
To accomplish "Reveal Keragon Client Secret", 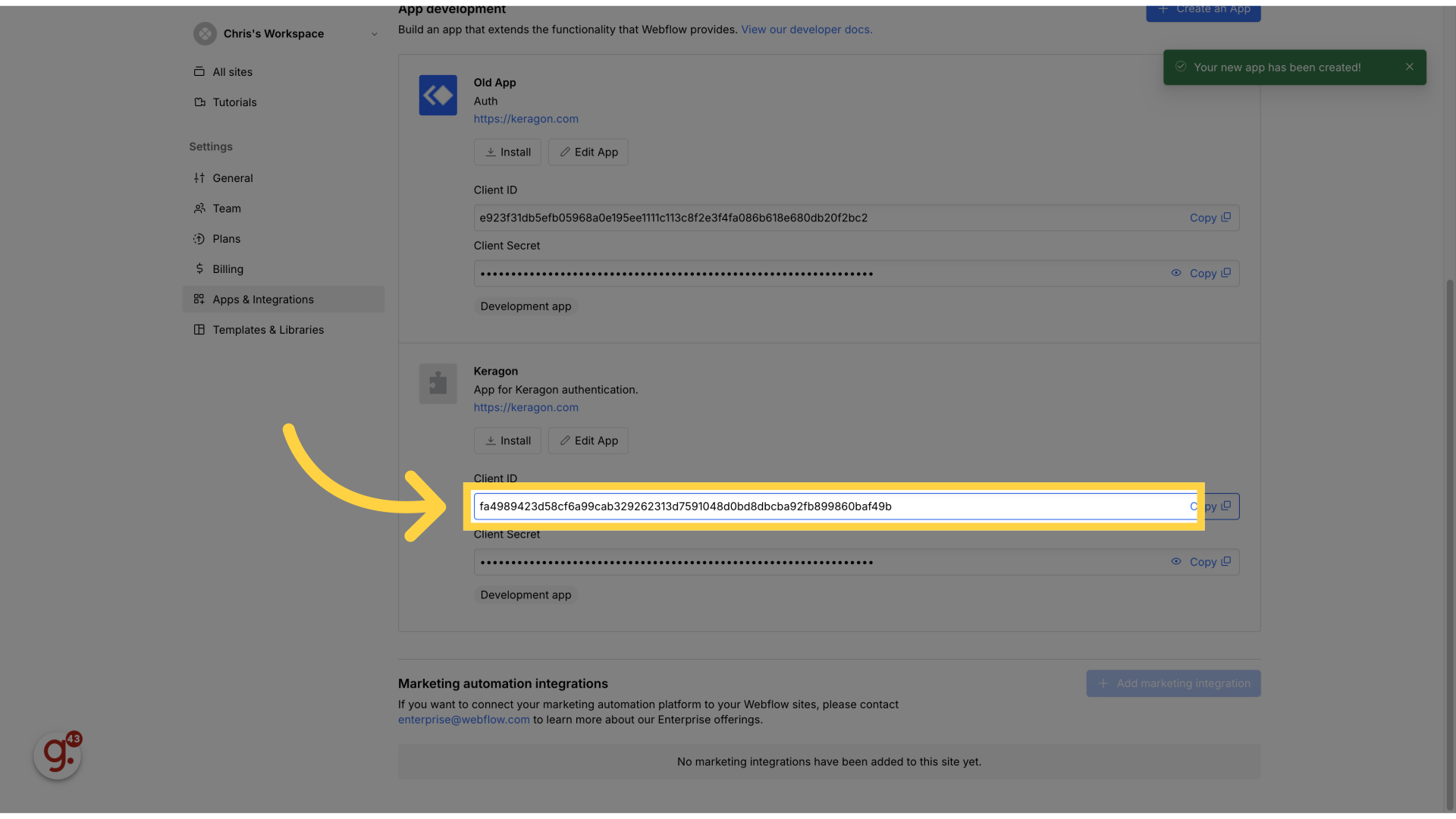I will coord(1176,562).
